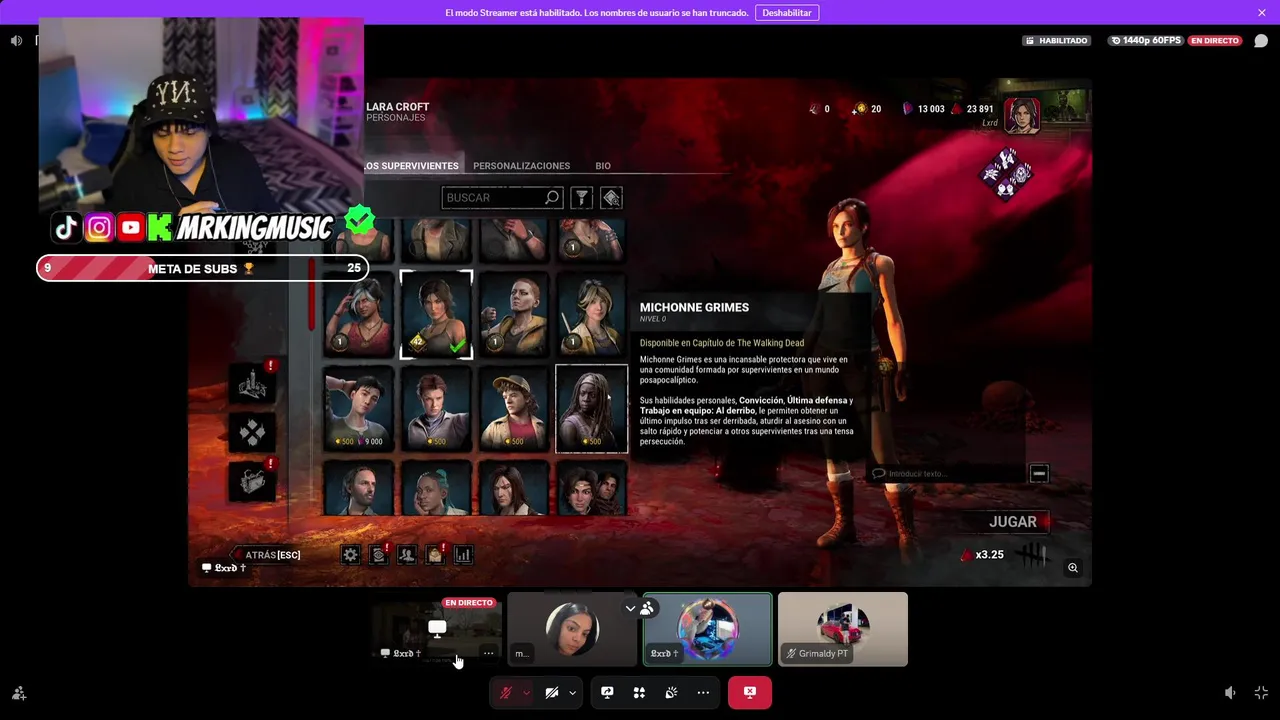1280x720 pixels.
Task: Adjust stream volume icon at top left
Action: tap(16, 41)
